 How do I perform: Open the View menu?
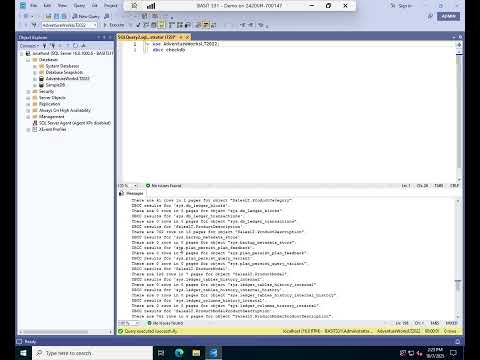click(x=62, y=6)
